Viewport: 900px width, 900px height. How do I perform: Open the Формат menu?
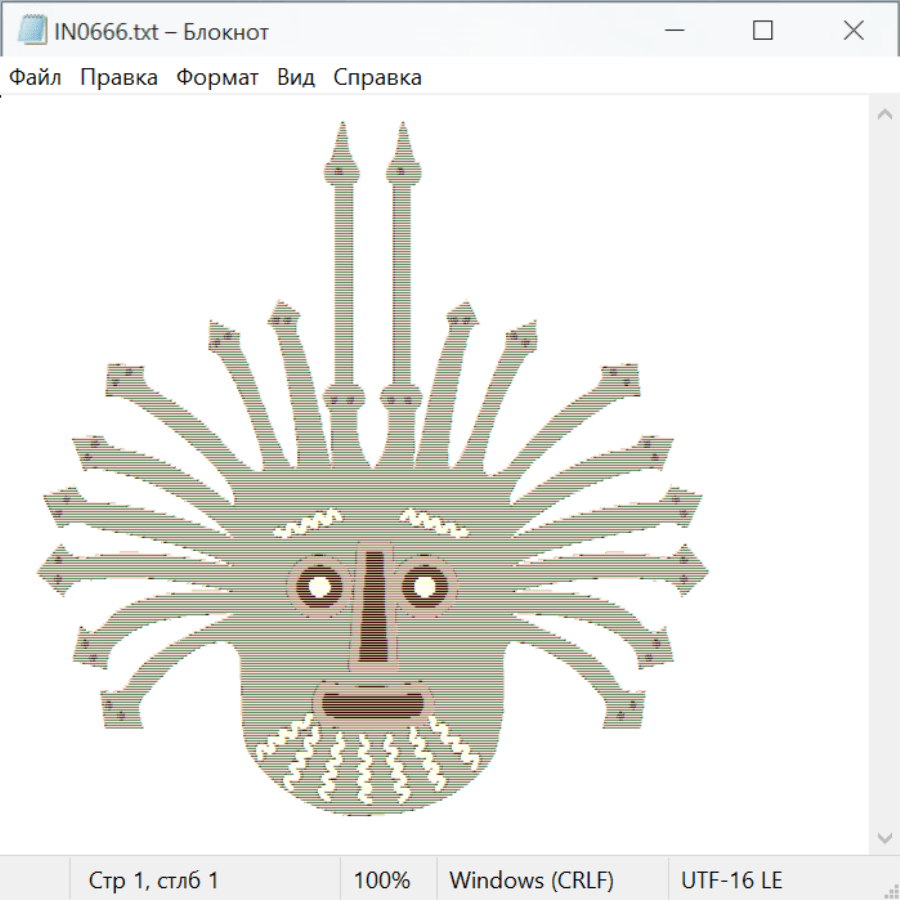(217, 78)
